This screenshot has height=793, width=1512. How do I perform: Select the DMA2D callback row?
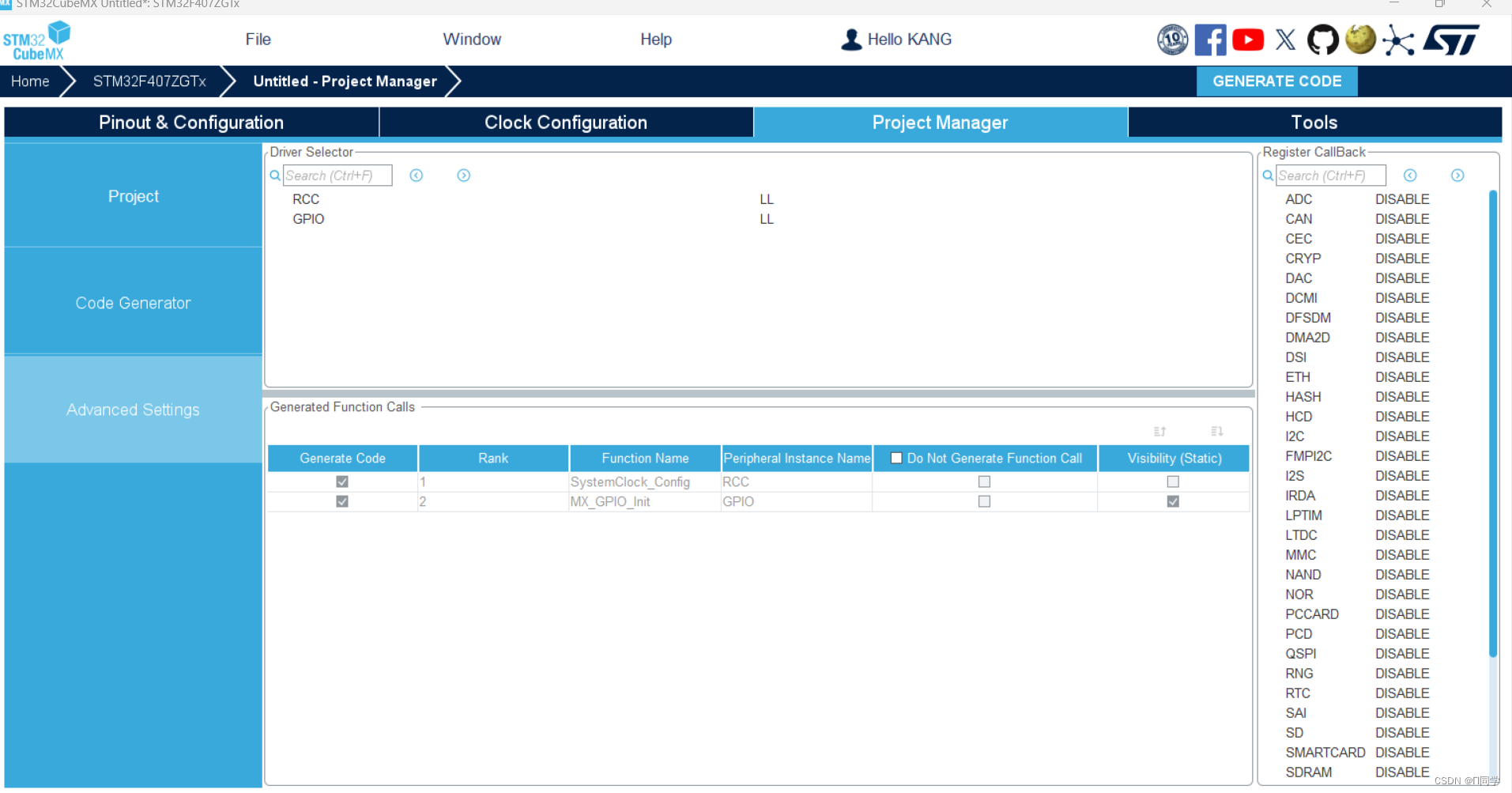click(x=1357, y=338)
